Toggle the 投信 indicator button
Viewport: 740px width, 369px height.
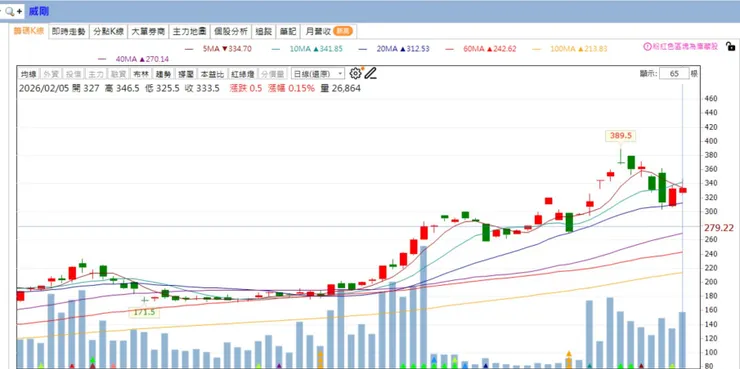coord(73,74)
